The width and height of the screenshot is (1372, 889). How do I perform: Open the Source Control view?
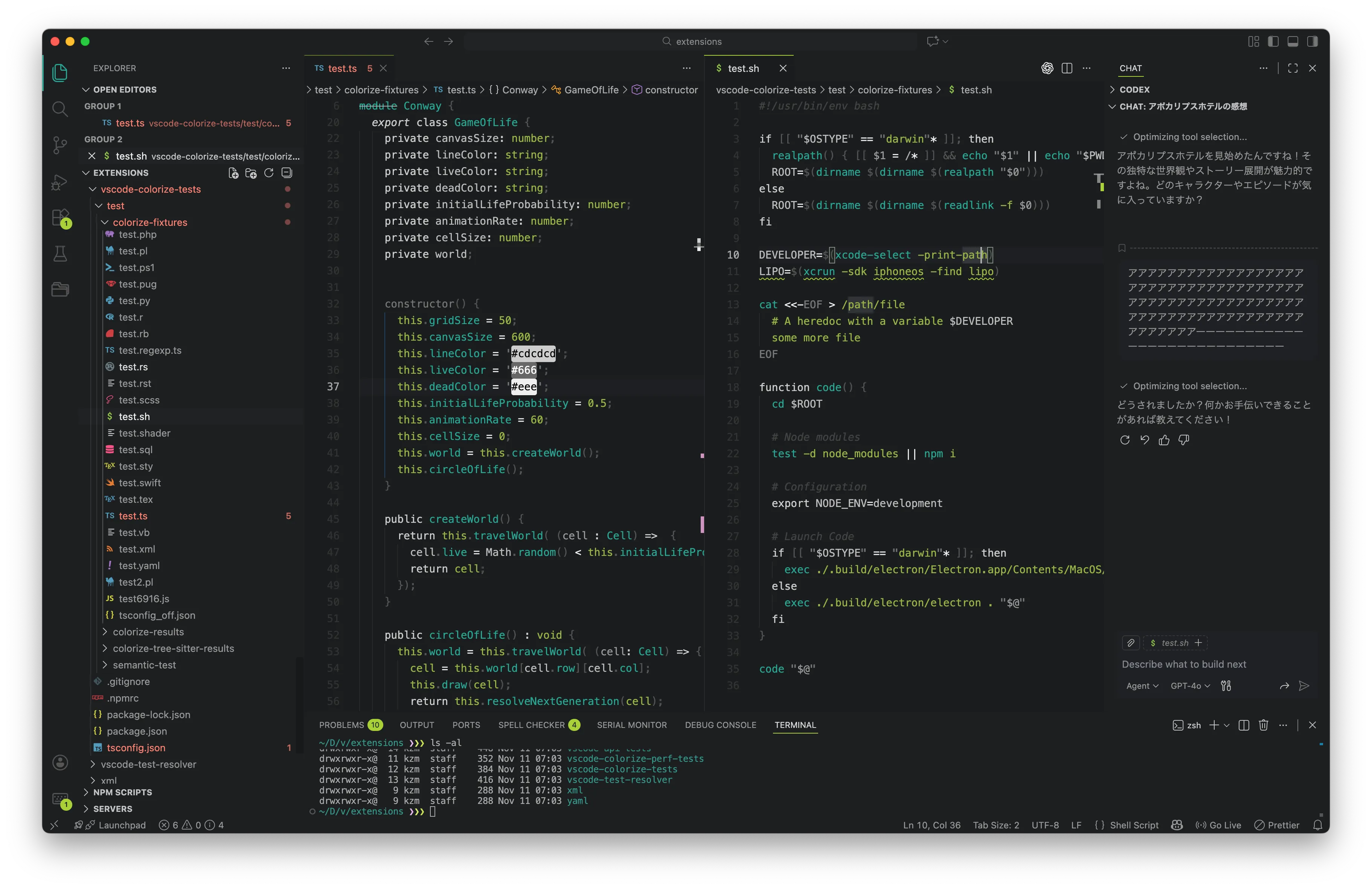(x=60, y=145)
